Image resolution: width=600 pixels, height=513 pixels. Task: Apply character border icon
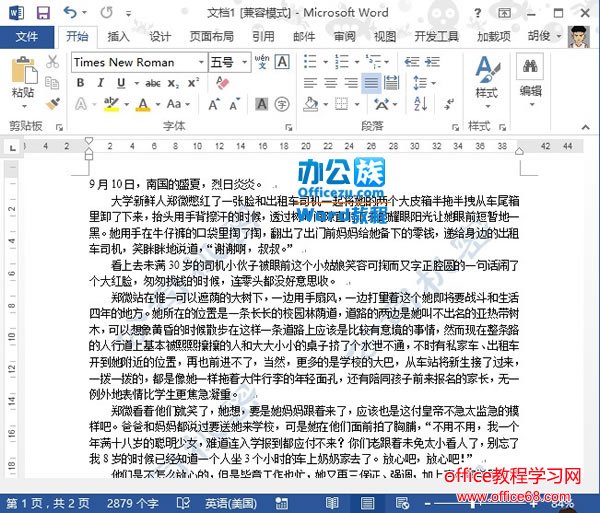coord(282,62)
